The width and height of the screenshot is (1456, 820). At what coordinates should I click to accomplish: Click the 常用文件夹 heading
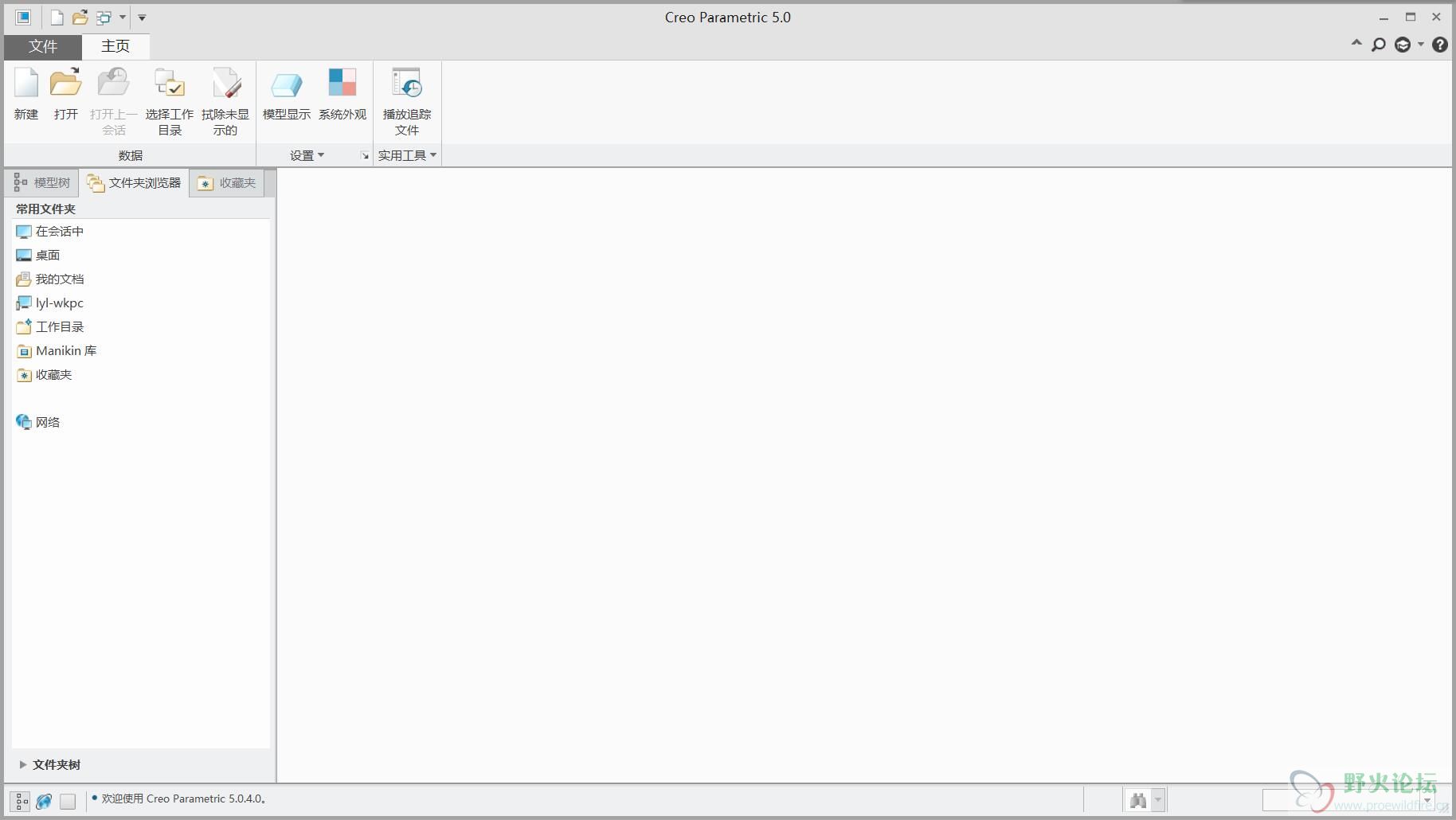45,209
